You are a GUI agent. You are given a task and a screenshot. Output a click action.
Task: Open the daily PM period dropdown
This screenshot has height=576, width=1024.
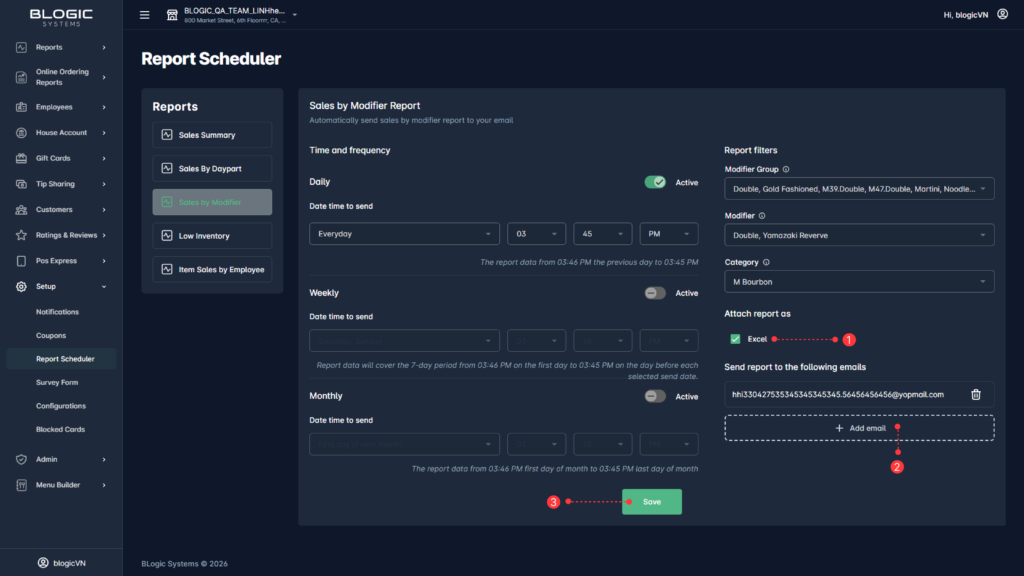(669, 234)
